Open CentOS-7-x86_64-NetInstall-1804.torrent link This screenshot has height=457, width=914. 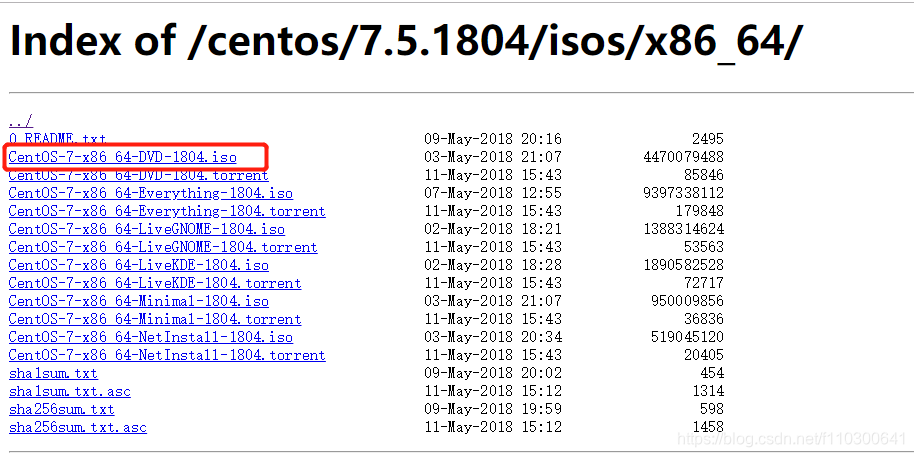coord(167,355)
